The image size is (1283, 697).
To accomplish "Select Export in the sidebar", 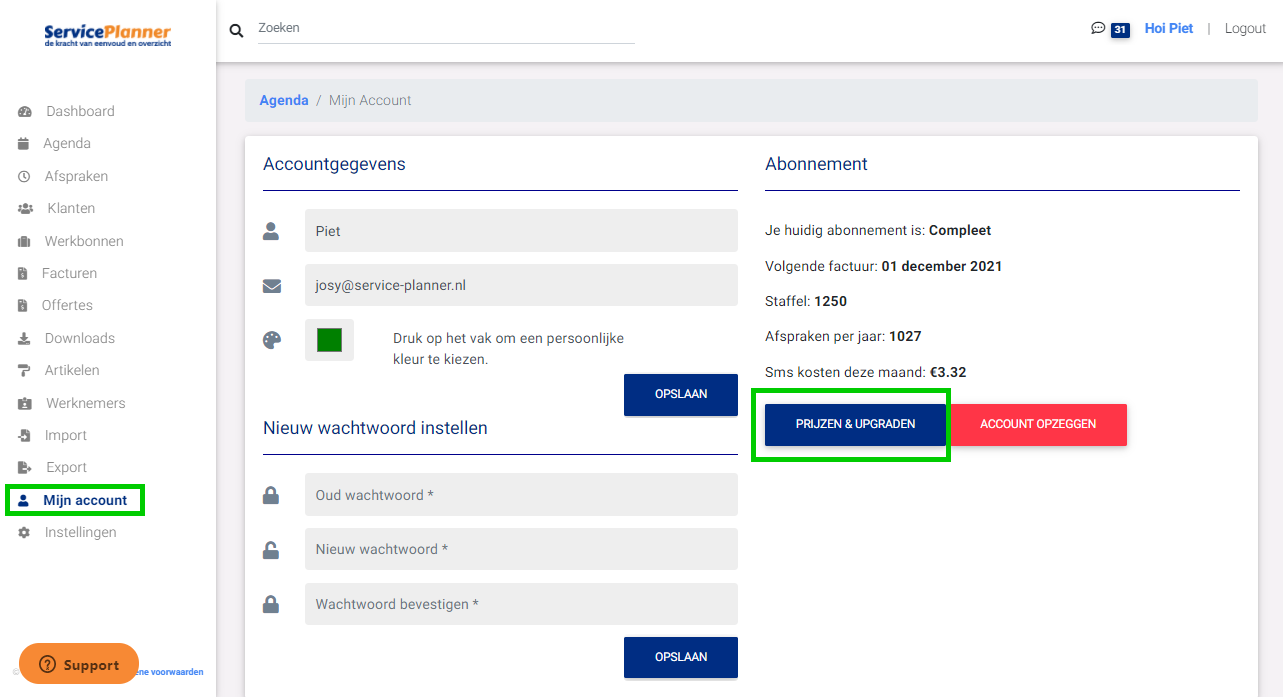I will [x=67, y=467].
